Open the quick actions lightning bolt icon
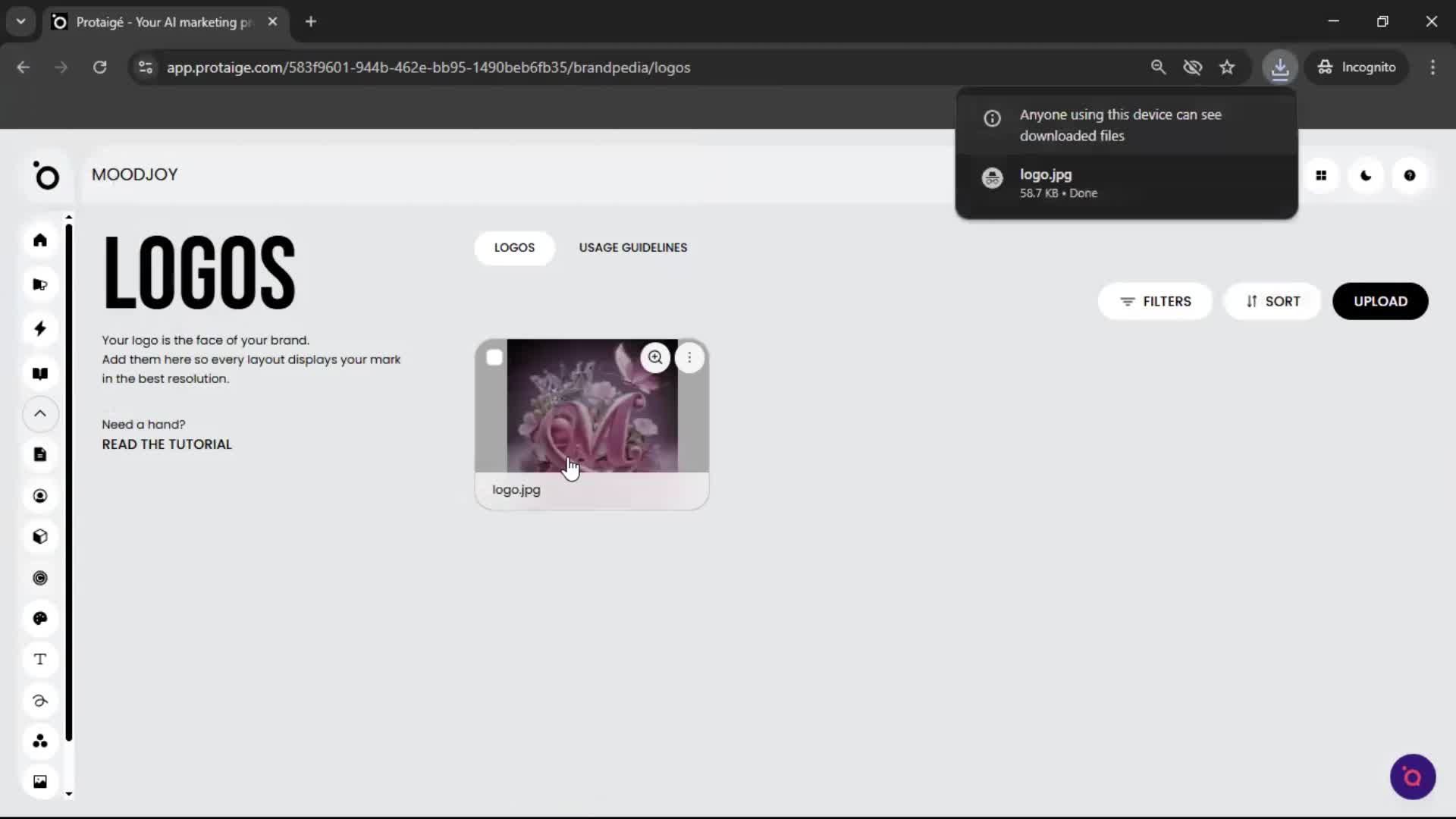The width and height of the screenshot is (1456, 819). pyautogui.click(x=40, y=328)
